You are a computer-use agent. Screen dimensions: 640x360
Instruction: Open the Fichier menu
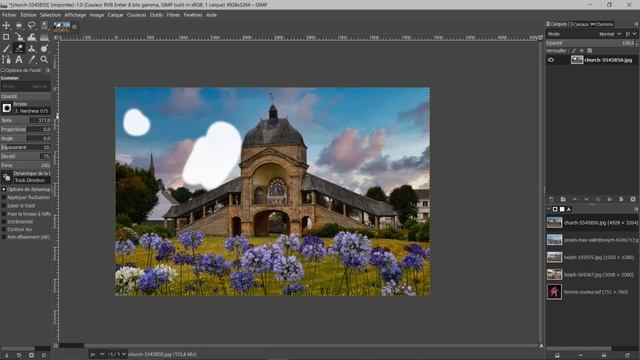9,15
